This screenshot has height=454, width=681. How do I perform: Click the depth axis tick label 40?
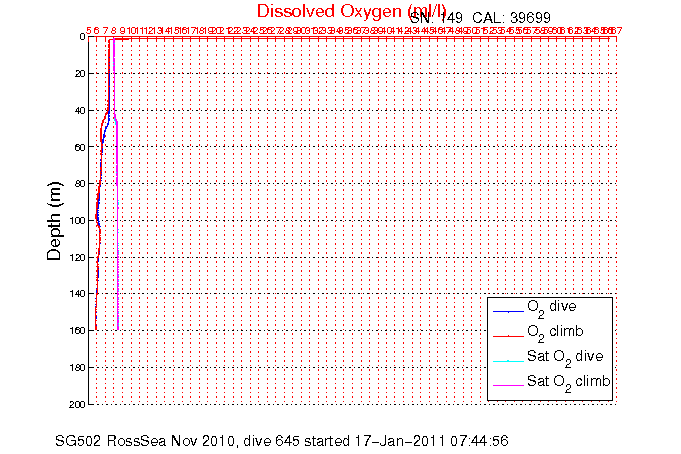(x=80, y=110)
